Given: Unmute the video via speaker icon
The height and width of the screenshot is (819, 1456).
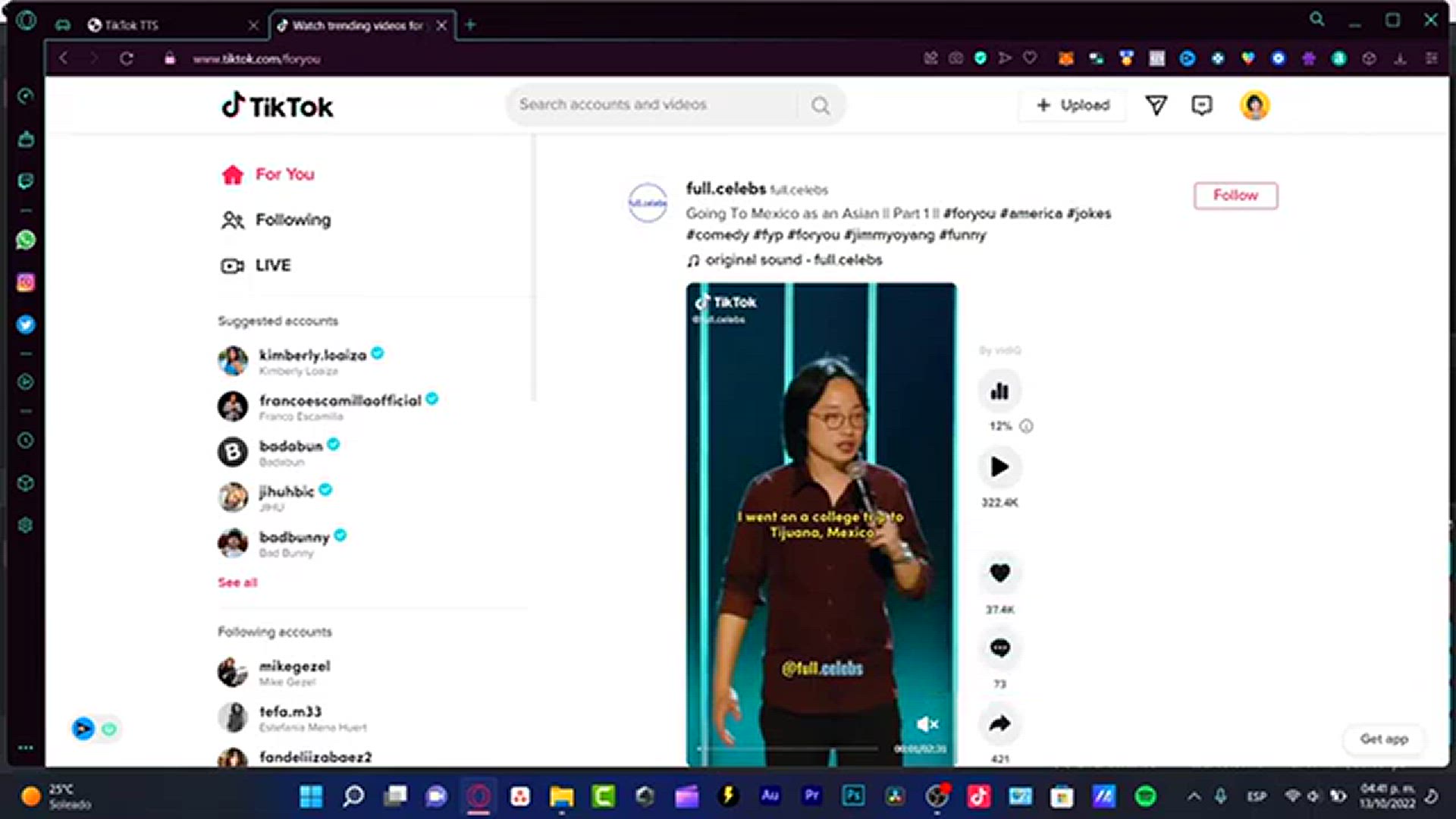Looking at the screenshot, I should tap(927, 724).
